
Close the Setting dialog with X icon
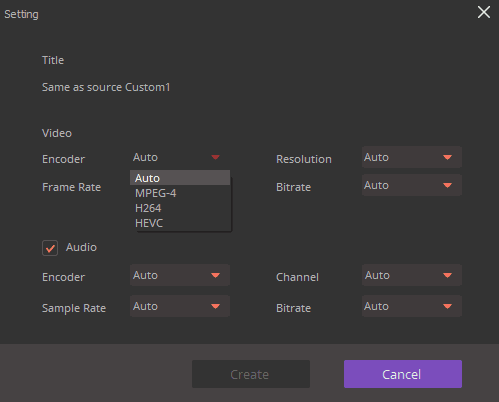[484, 12]
